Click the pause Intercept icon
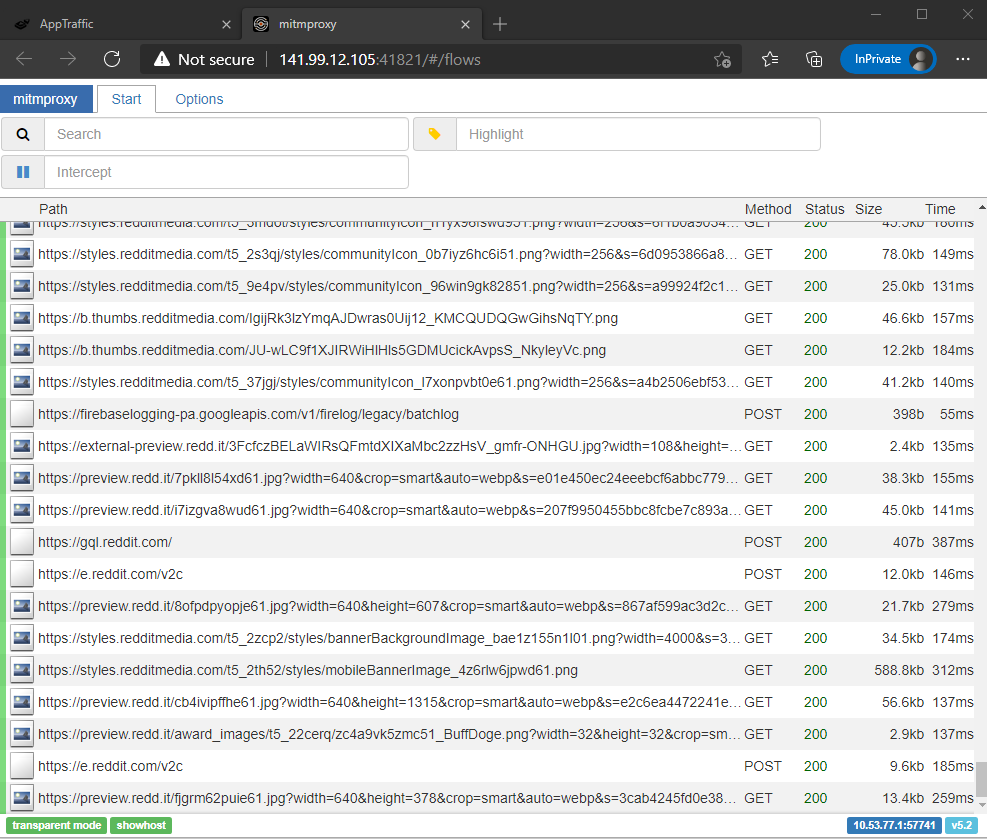The height and width of the screenshot is (839, 987). pyautogui.click(x=22, y=171)
